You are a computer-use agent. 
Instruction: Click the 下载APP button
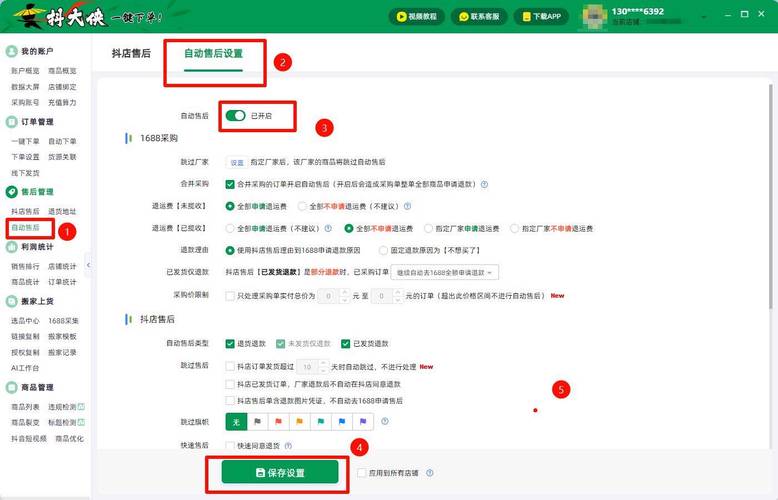[x=542, y=16]
